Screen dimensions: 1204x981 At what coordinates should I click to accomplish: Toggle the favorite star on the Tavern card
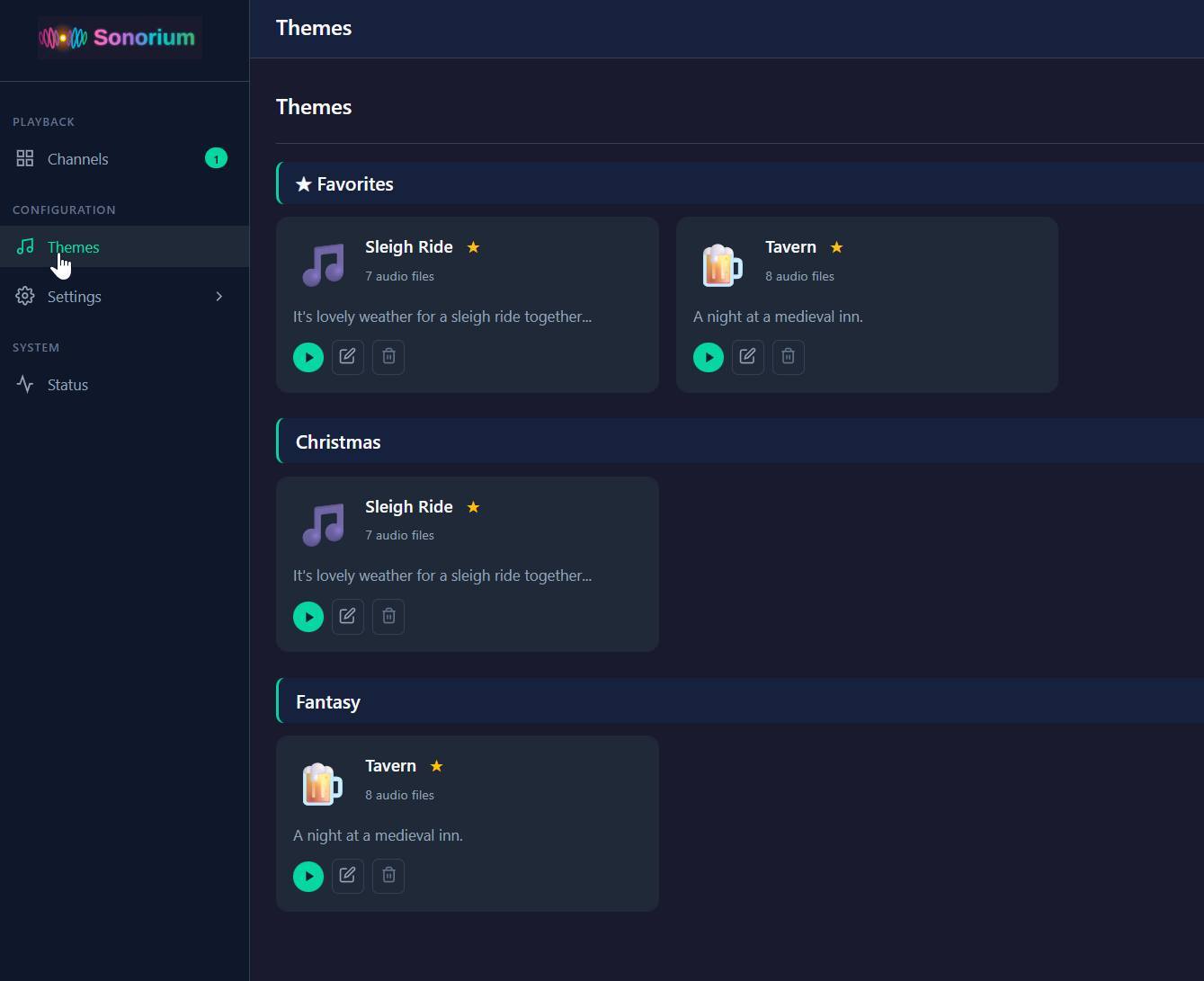836,246
